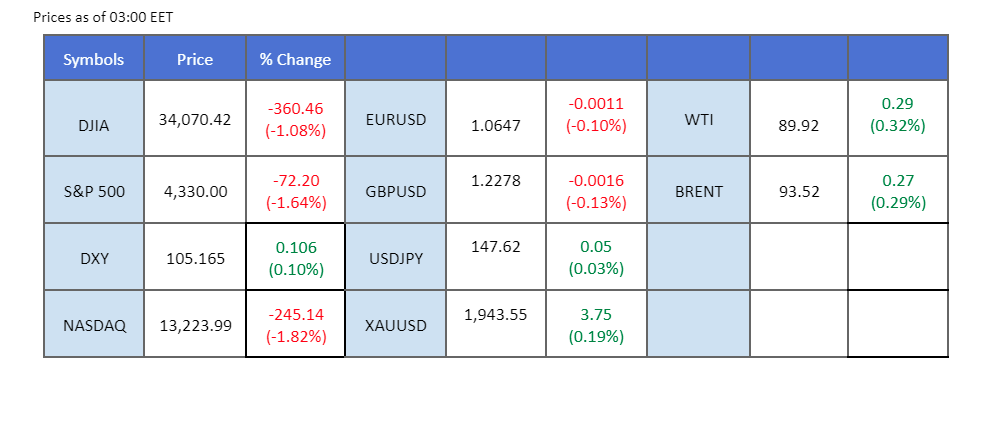Screen dimensions: 991x442
Task: Click the EURUSD symbol cell
Action: (x=396, y=119)
